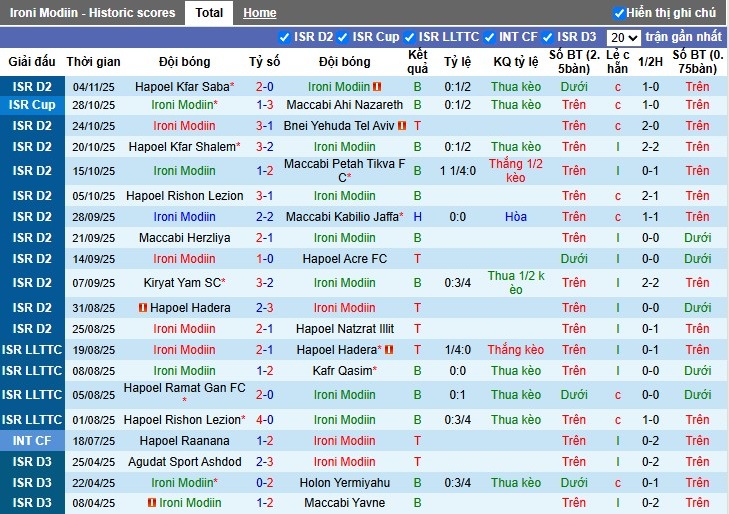Select the Ironi Modiin - Historic scores title
This screenshot has width=729, height=514.
[x=93, y=13]
